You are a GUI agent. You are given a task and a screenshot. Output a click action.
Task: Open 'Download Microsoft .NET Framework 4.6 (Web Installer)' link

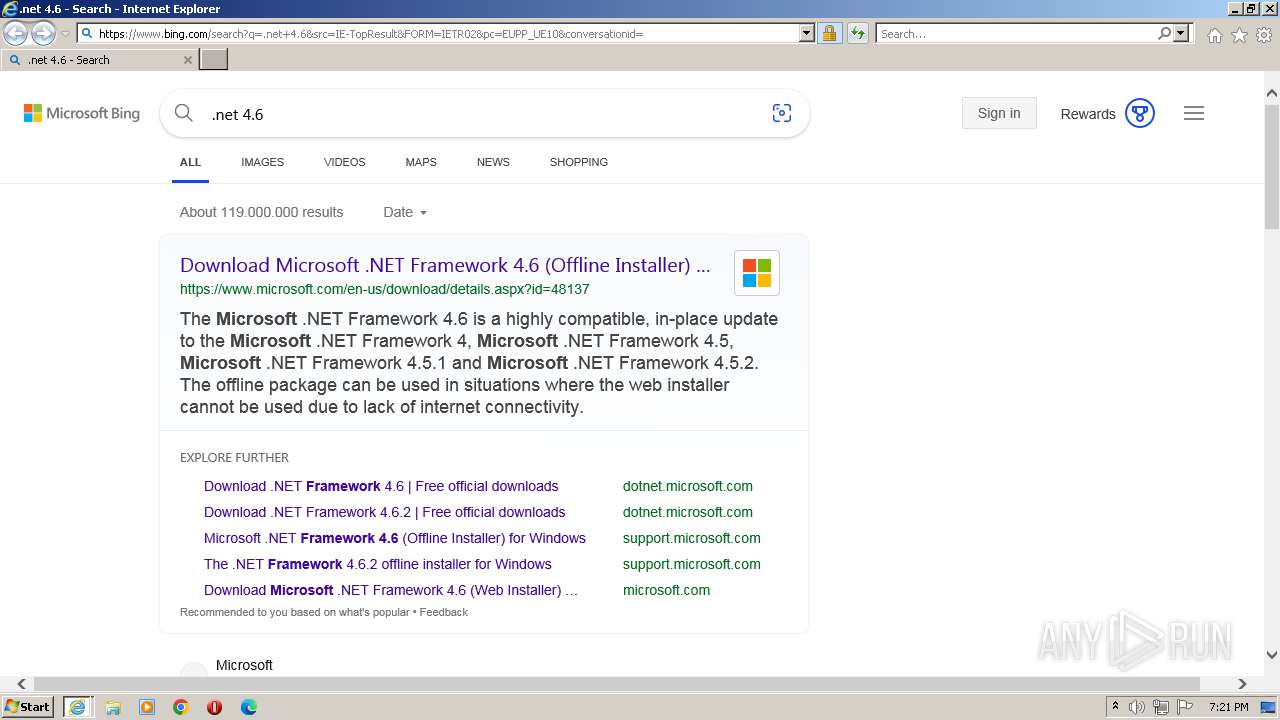click(391, 590)
